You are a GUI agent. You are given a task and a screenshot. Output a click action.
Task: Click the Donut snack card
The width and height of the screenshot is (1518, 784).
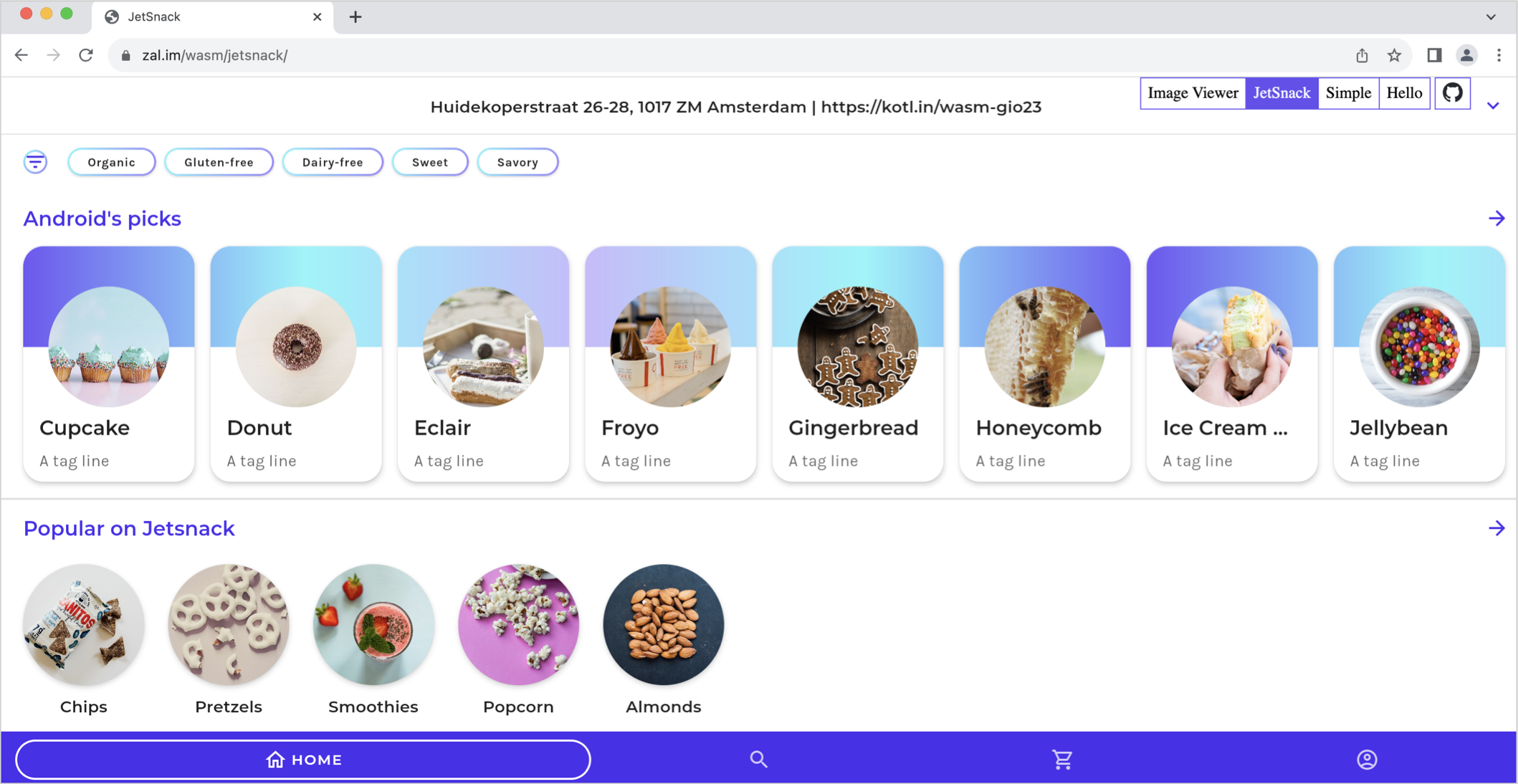click(x=296, y=363)
